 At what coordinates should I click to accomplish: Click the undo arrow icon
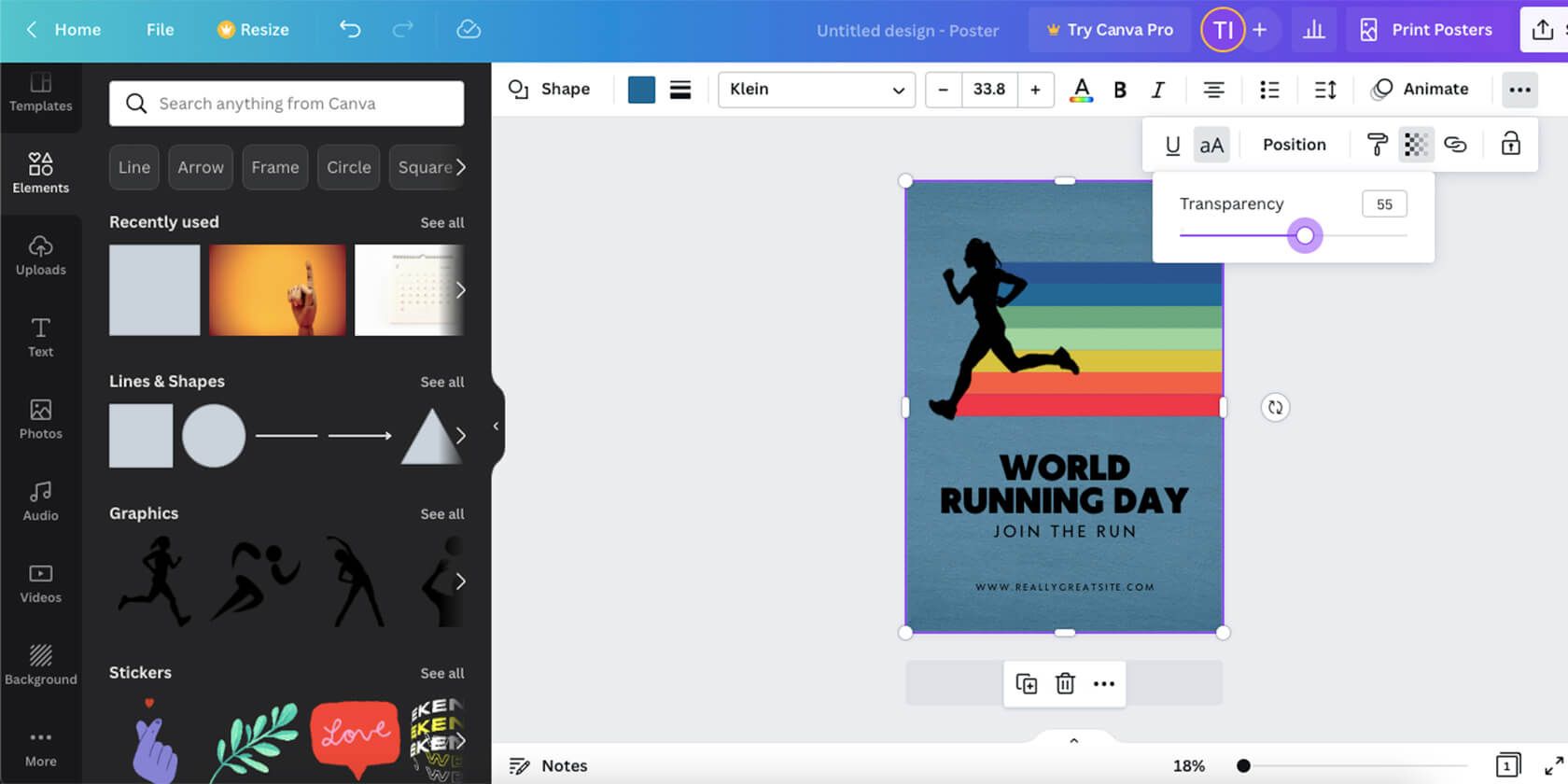[x=350, y=30]
